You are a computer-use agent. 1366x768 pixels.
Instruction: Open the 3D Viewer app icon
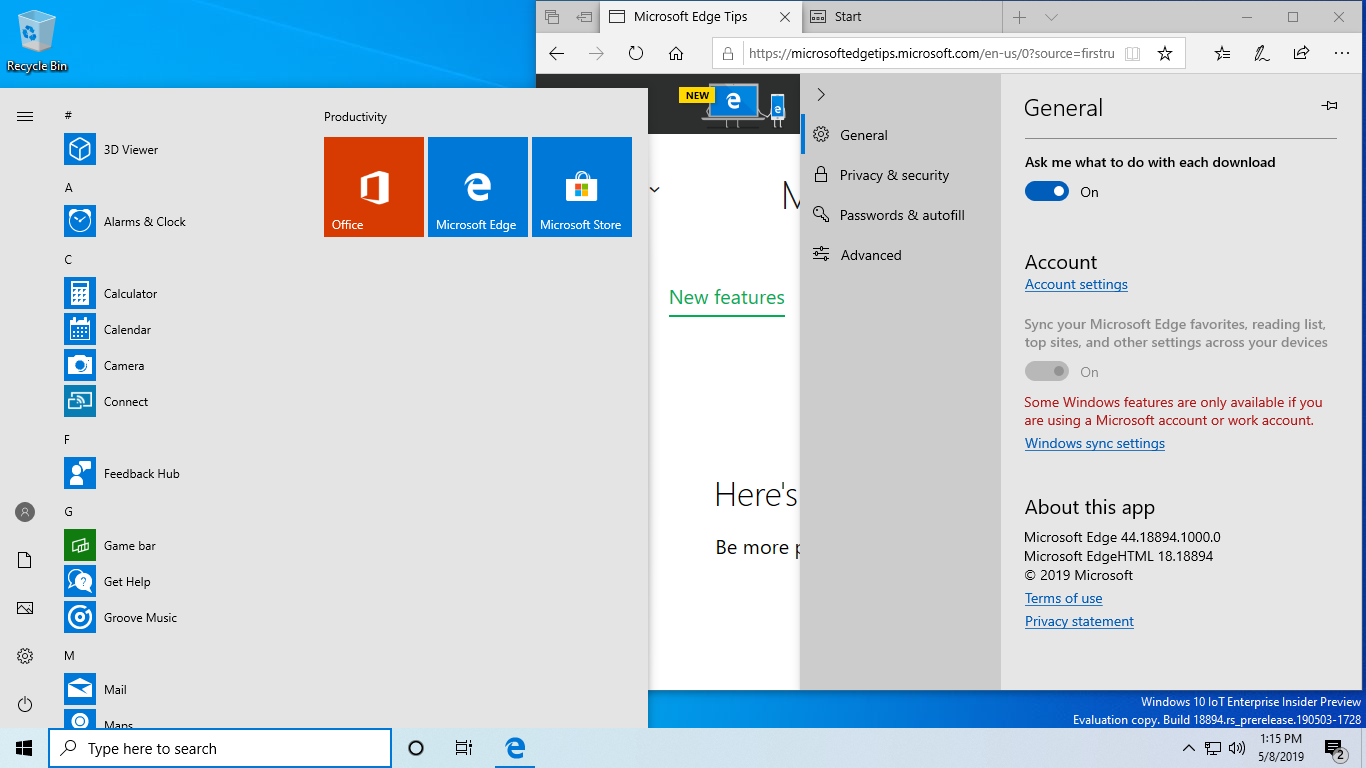[80, 150]
